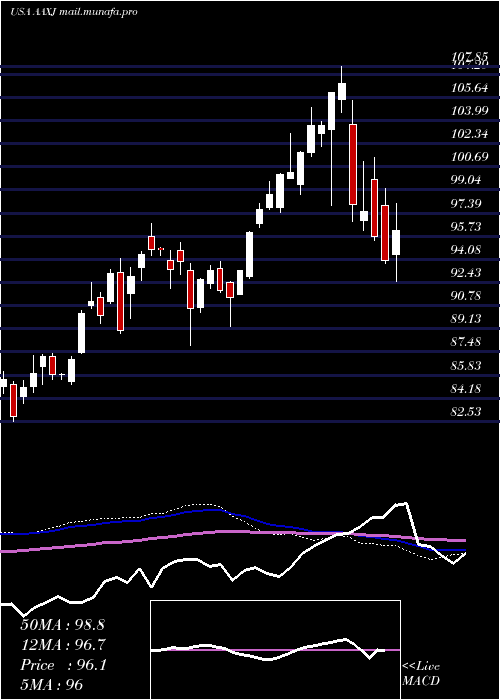Select the 105.64 price axis label

click(x=469, y=88)
